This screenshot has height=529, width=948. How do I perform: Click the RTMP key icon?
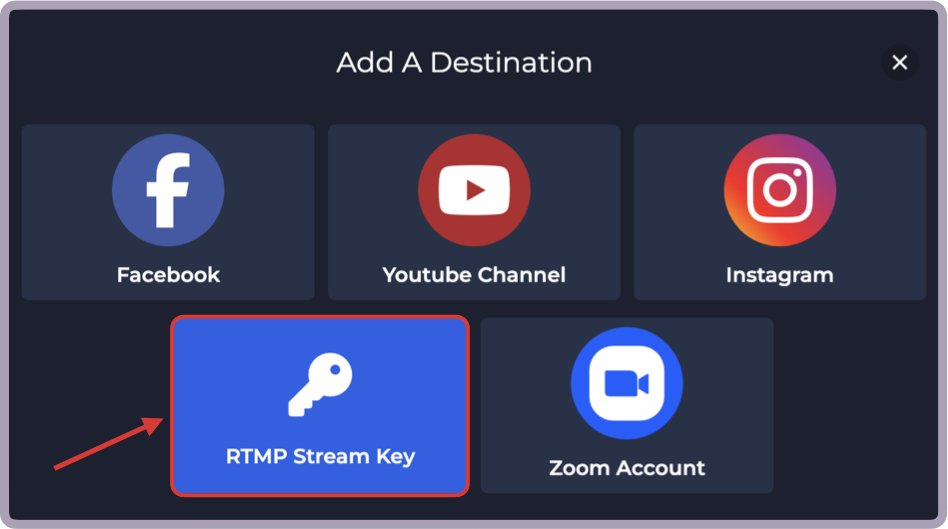pyautogui.click(x=320, y=385)
